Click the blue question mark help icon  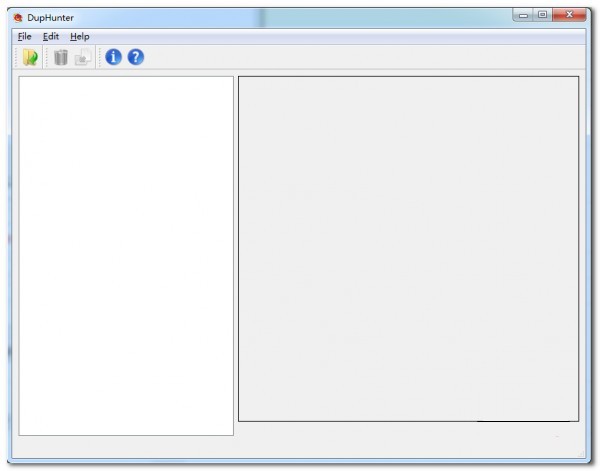[x=135, y=58]
